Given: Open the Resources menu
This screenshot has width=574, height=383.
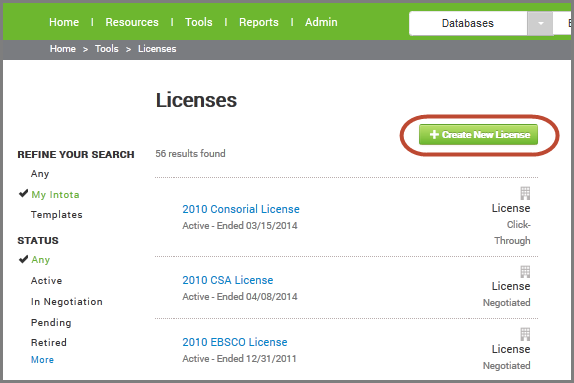Looking at the screenshot, I should click(x=132, y=22).
